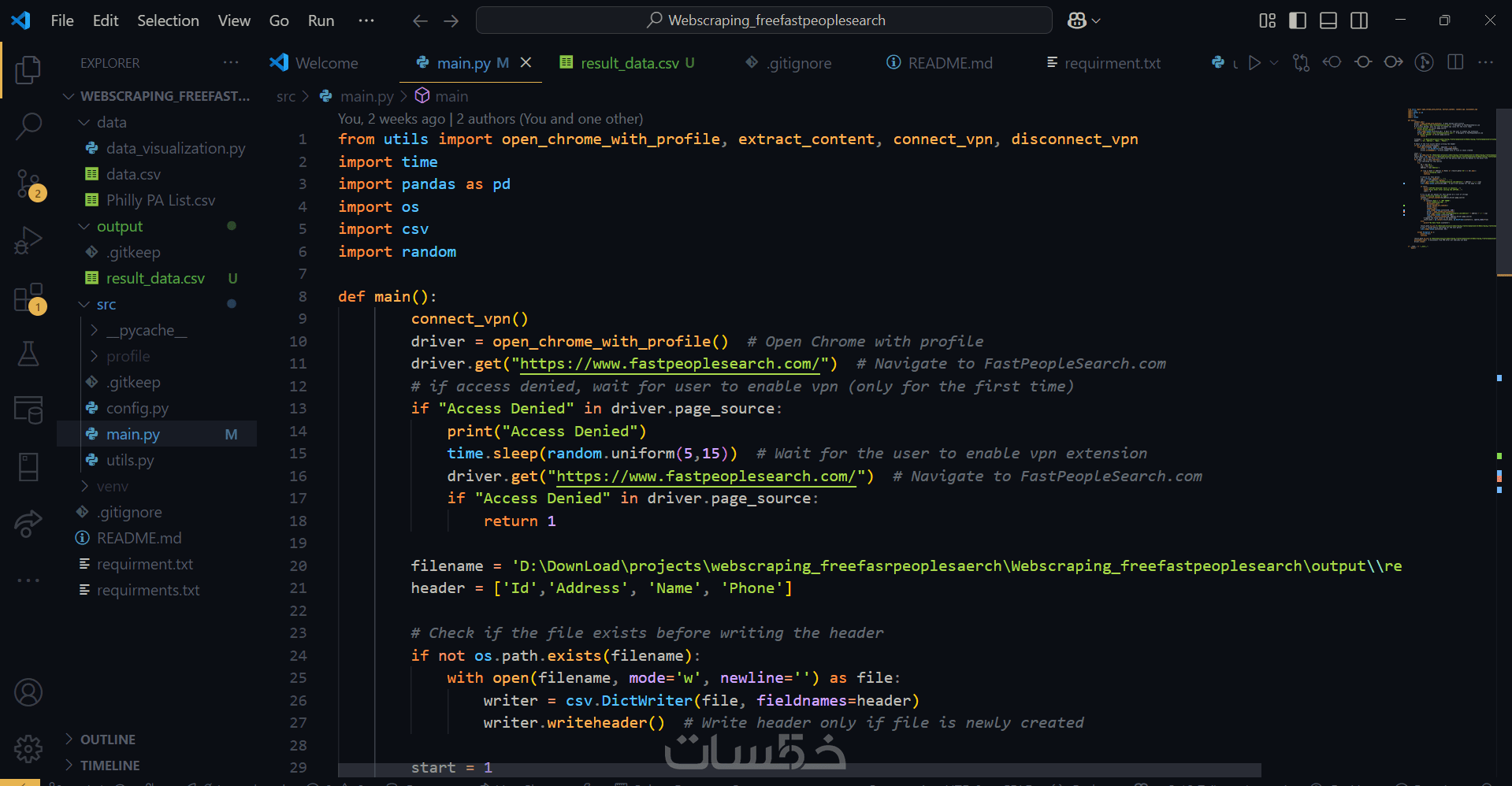Open the Accounts menu icon
The height and width of the screenshot is (786, 1512).
28,692
